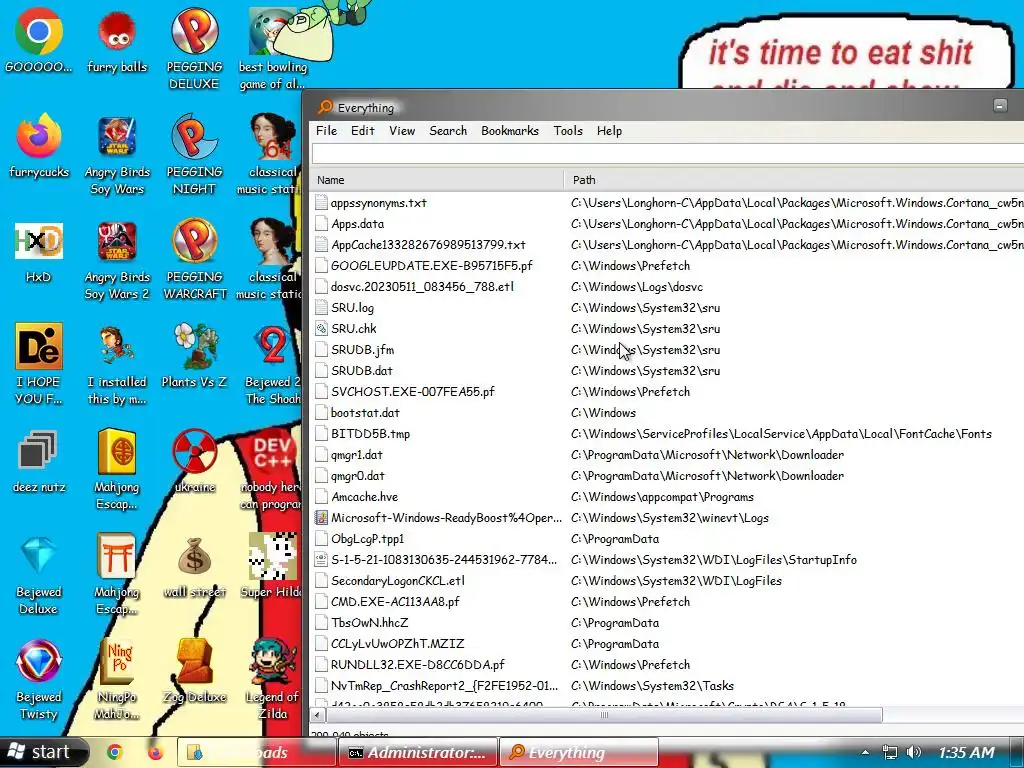Viewport: 1024px width, 768px height.
Task: Switch to the Everything taskbar button
Action: coord(579,752)
